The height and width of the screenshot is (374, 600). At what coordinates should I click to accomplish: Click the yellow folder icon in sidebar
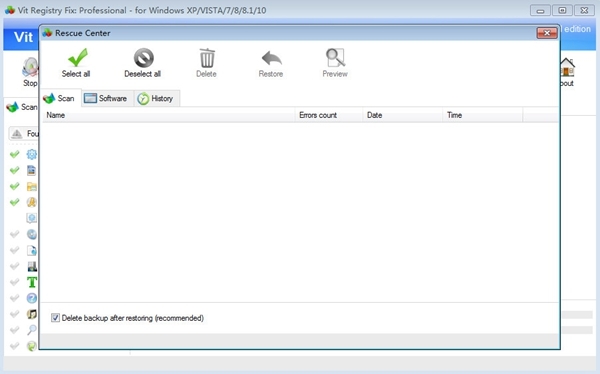[x=32, y=186]
